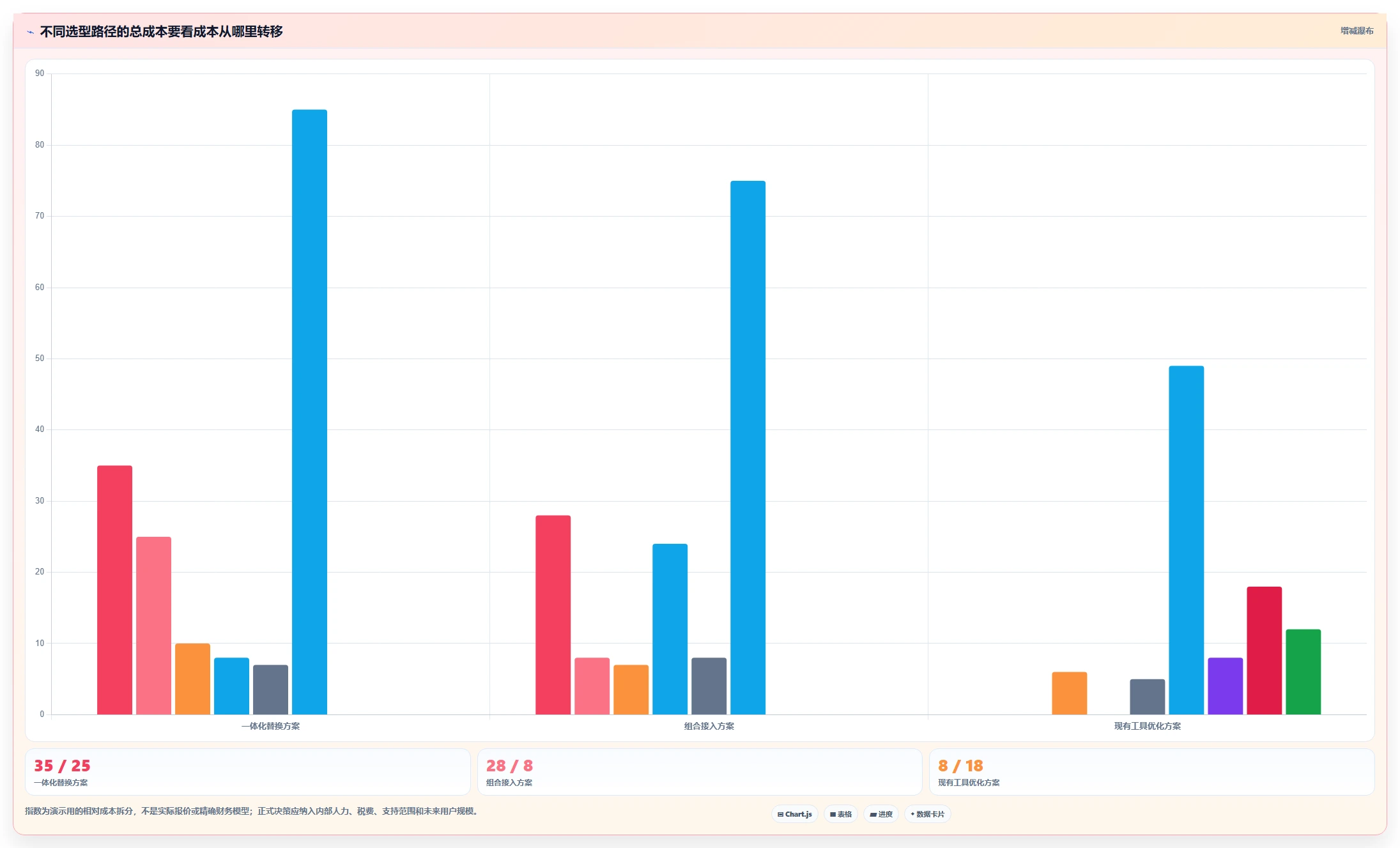Image resolution: width=1400 pixels, height=848 pixels.
Task: Select the 进度 chip
Action: click(881, 814)
